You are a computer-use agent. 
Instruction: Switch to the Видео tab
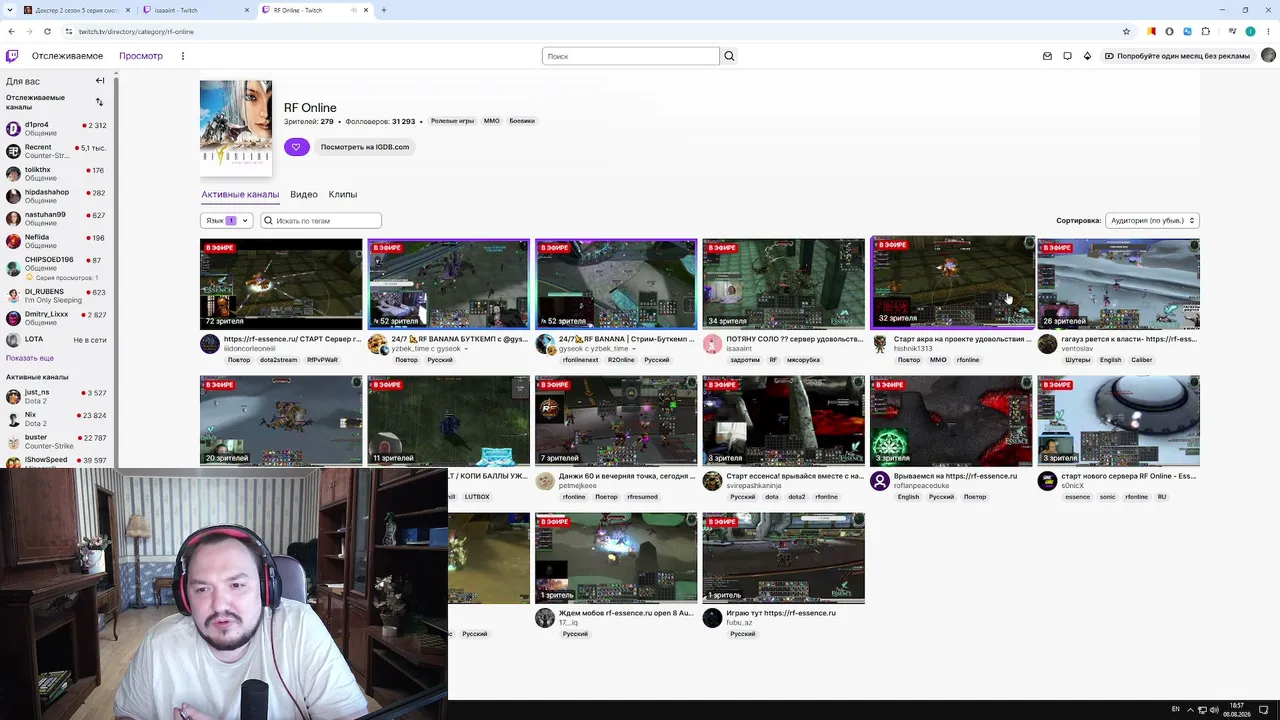(304, 194)
